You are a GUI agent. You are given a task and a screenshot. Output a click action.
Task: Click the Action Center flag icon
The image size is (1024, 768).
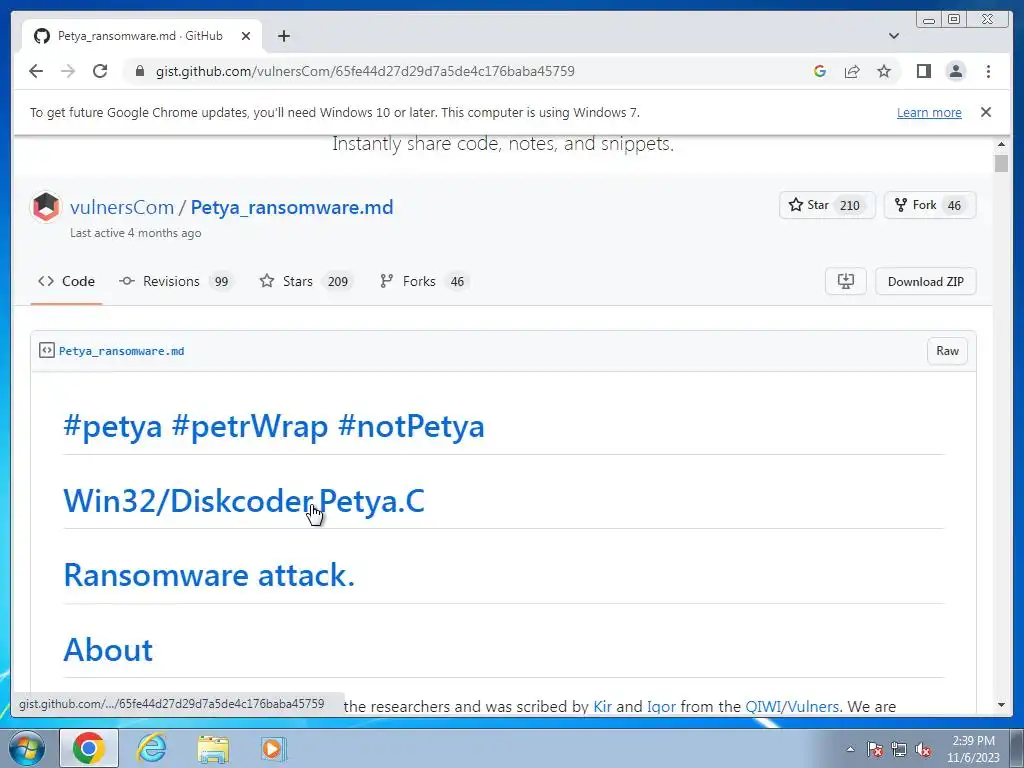(x=874, y=749)
